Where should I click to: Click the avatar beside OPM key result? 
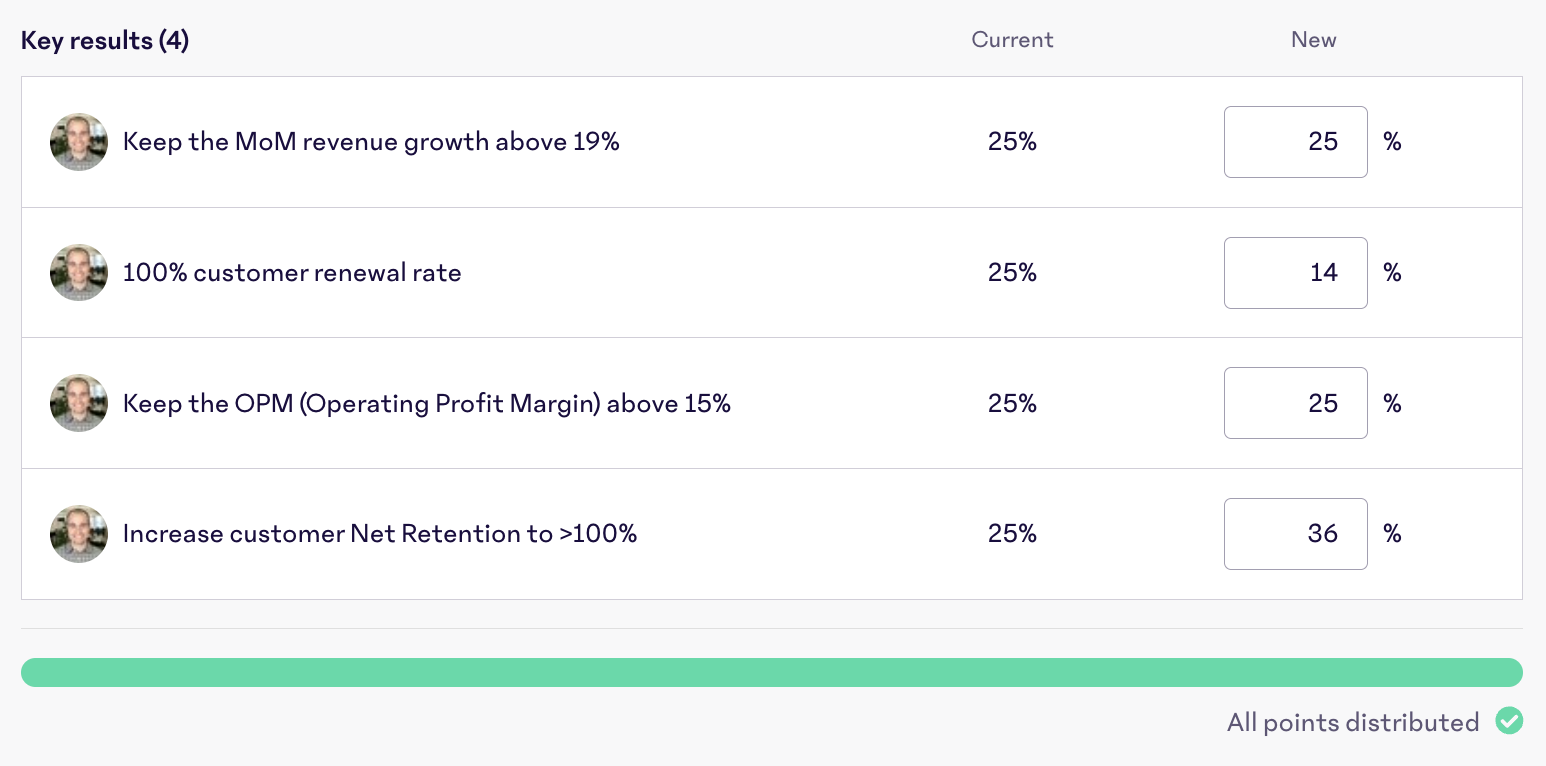point(79,403)
